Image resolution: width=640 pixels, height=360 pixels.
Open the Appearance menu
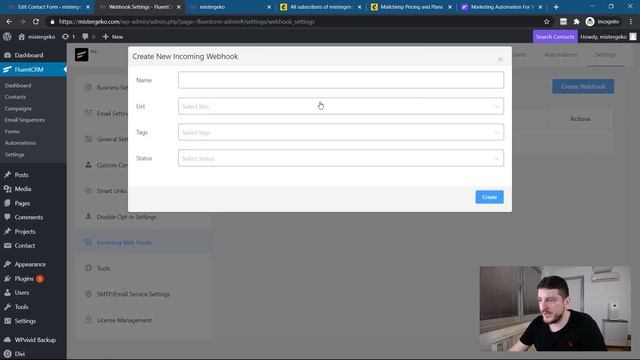(x=30, y=264)
